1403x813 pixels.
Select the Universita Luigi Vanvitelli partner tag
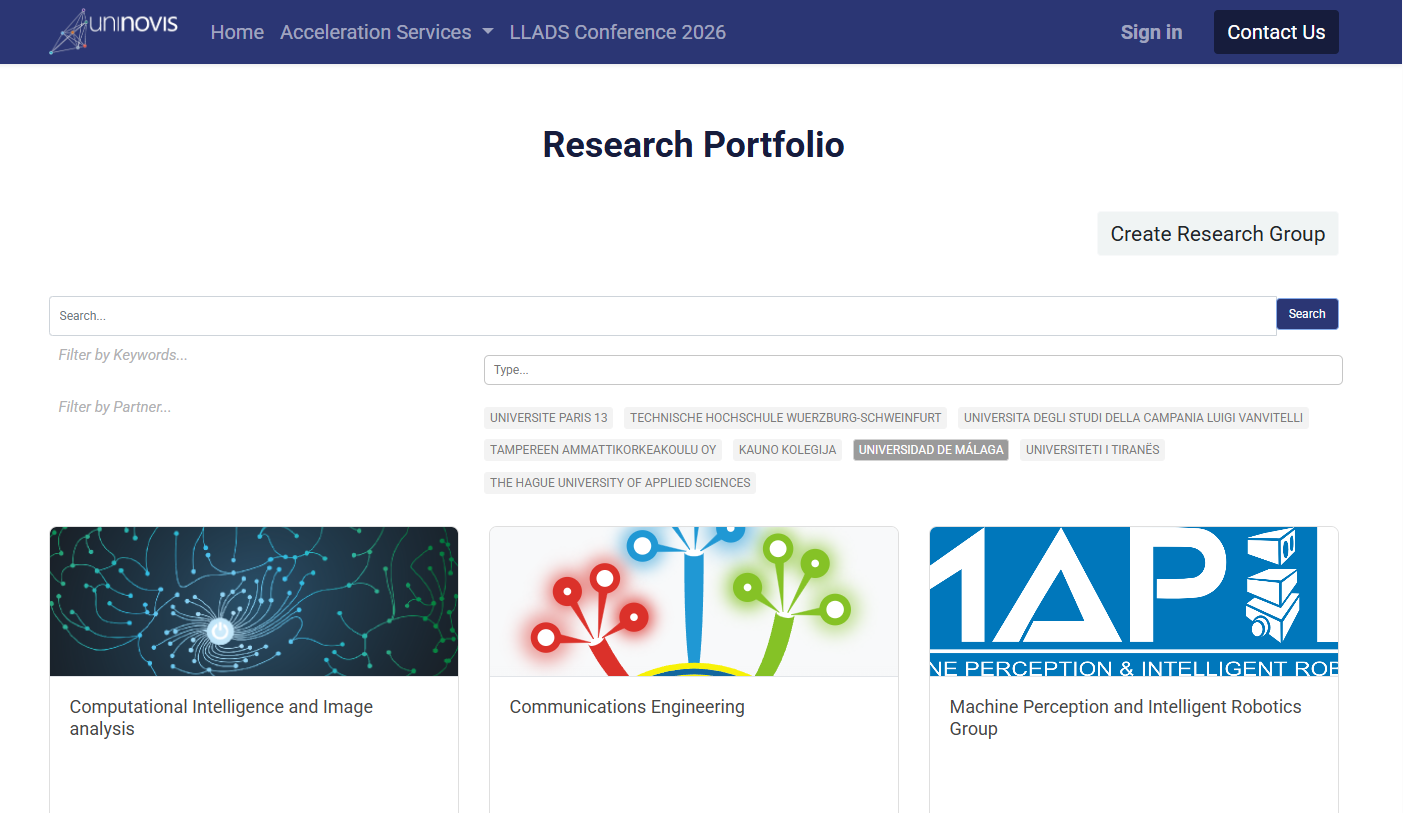[1133, 418]
